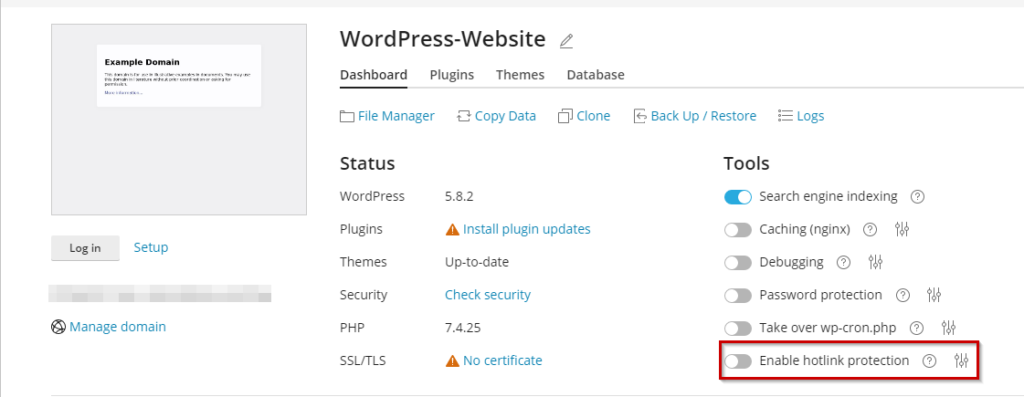The width and height of the screenshot is (1024, 397).
Task: Open help tooltip for Caching (nginx)
Action: [870, 229]
